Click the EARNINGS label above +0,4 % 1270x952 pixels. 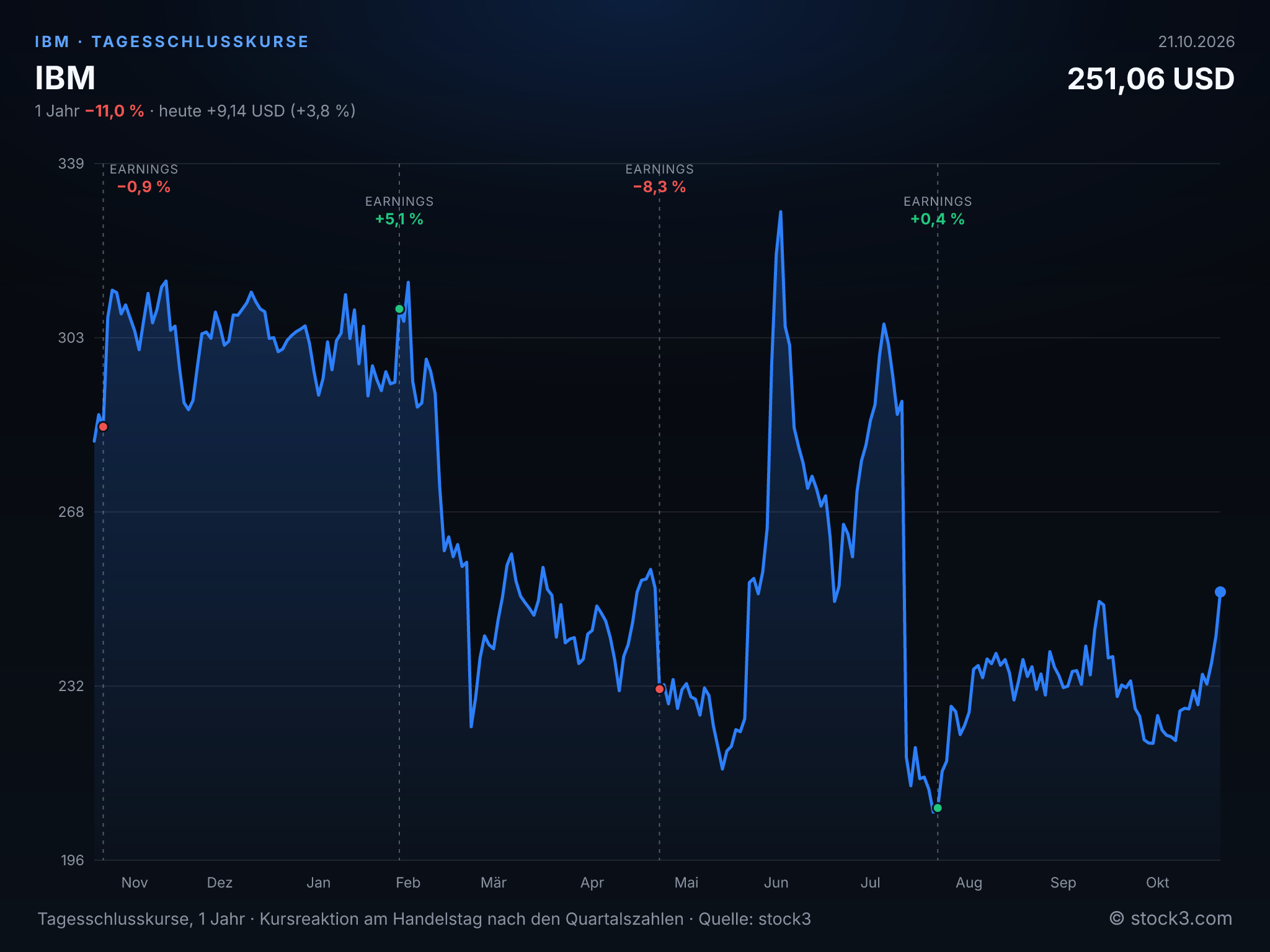pyautogui.click(x=938, y=201)
